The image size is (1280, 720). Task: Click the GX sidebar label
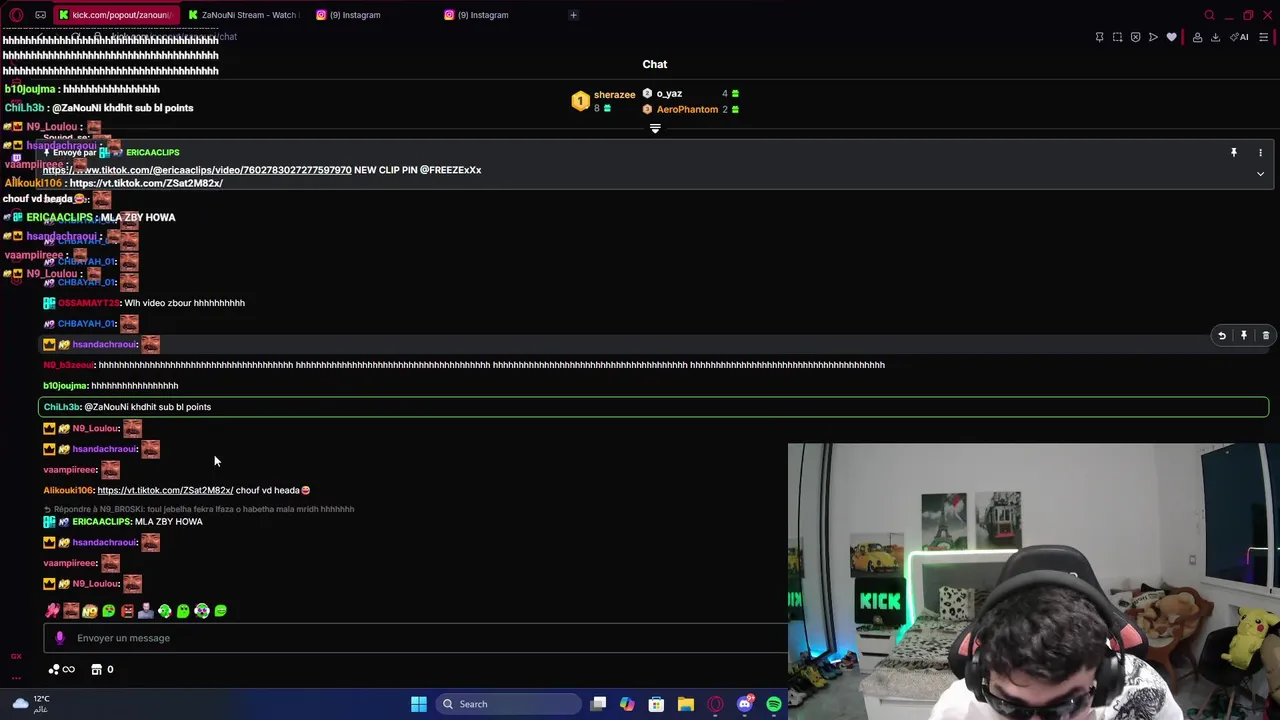[x=16, y=657]
